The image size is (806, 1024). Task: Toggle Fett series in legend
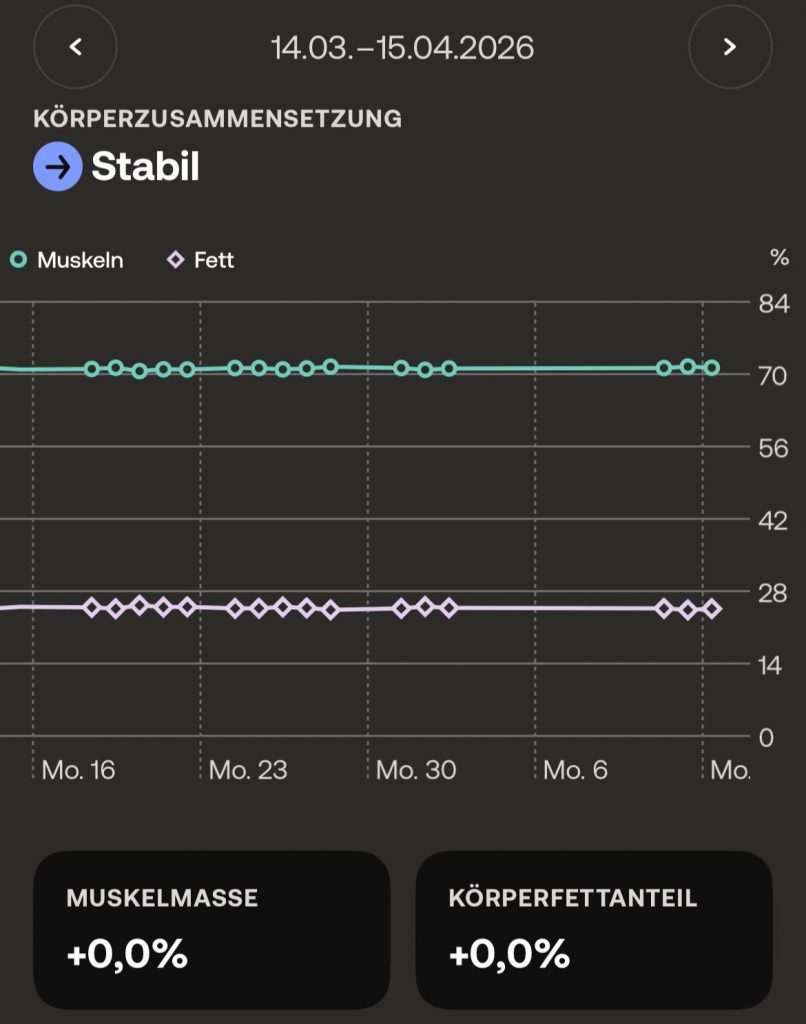201,260
